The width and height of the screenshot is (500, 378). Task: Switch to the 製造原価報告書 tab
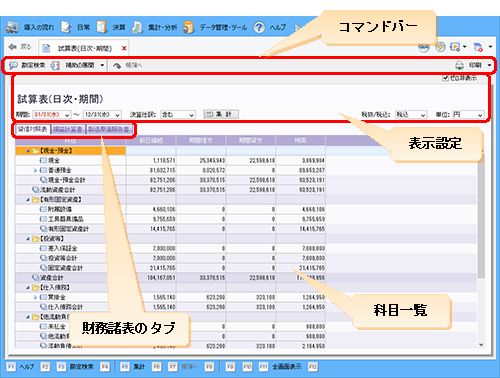[109, 129]
